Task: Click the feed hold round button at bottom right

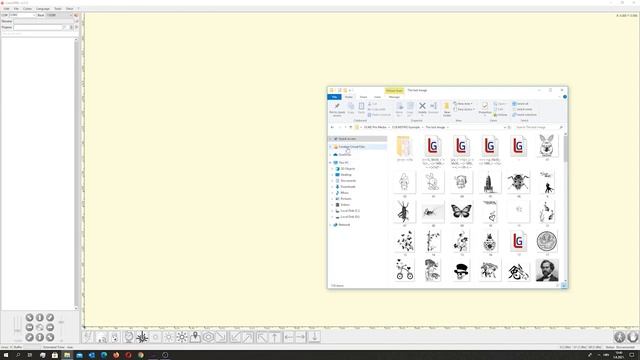Action: tap(633, 337)
